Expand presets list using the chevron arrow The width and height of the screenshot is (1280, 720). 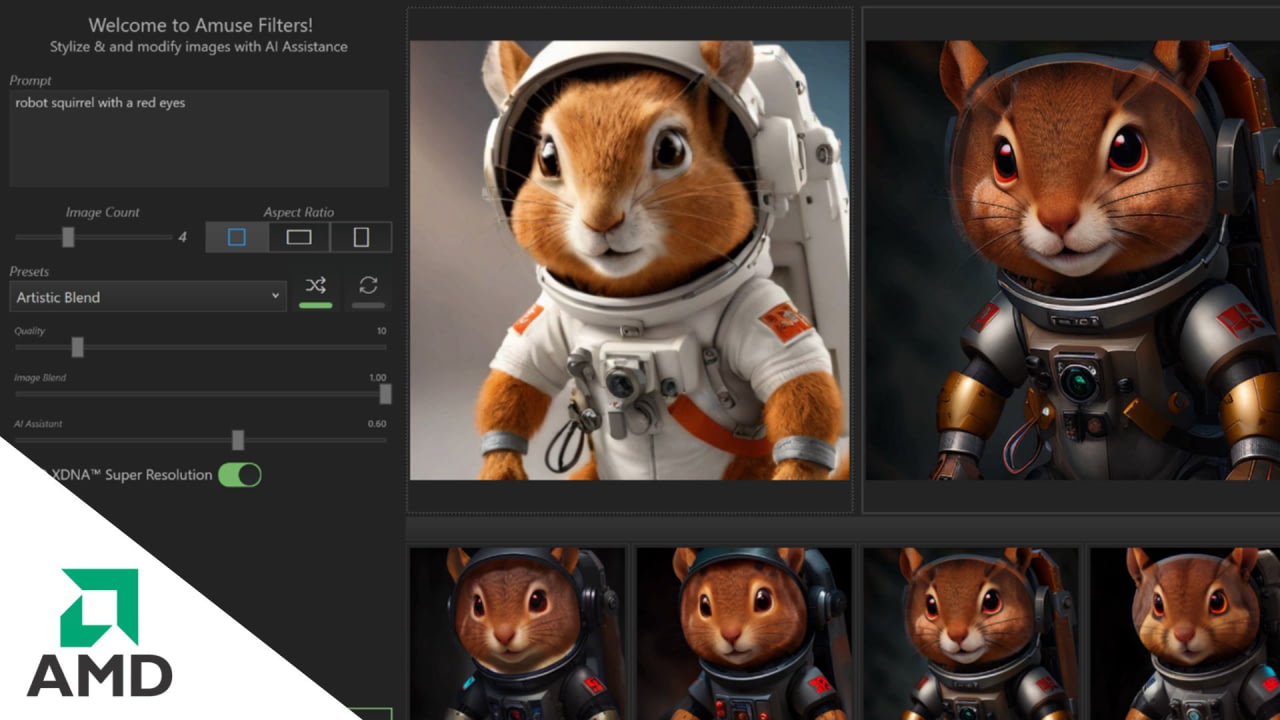pos(276,297)
